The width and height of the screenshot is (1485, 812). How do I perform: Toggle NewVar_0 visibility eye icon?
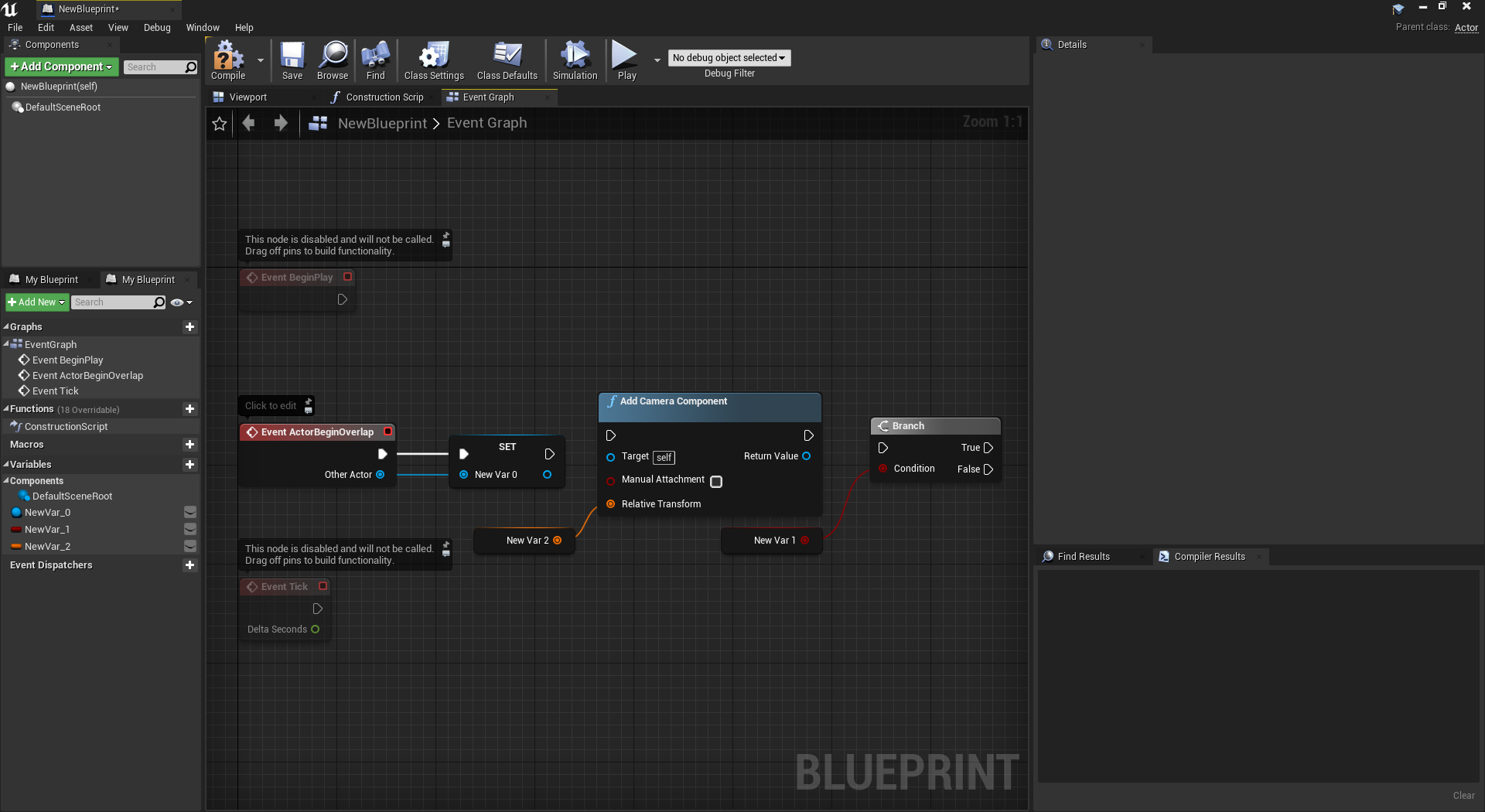tap(190, 513)
